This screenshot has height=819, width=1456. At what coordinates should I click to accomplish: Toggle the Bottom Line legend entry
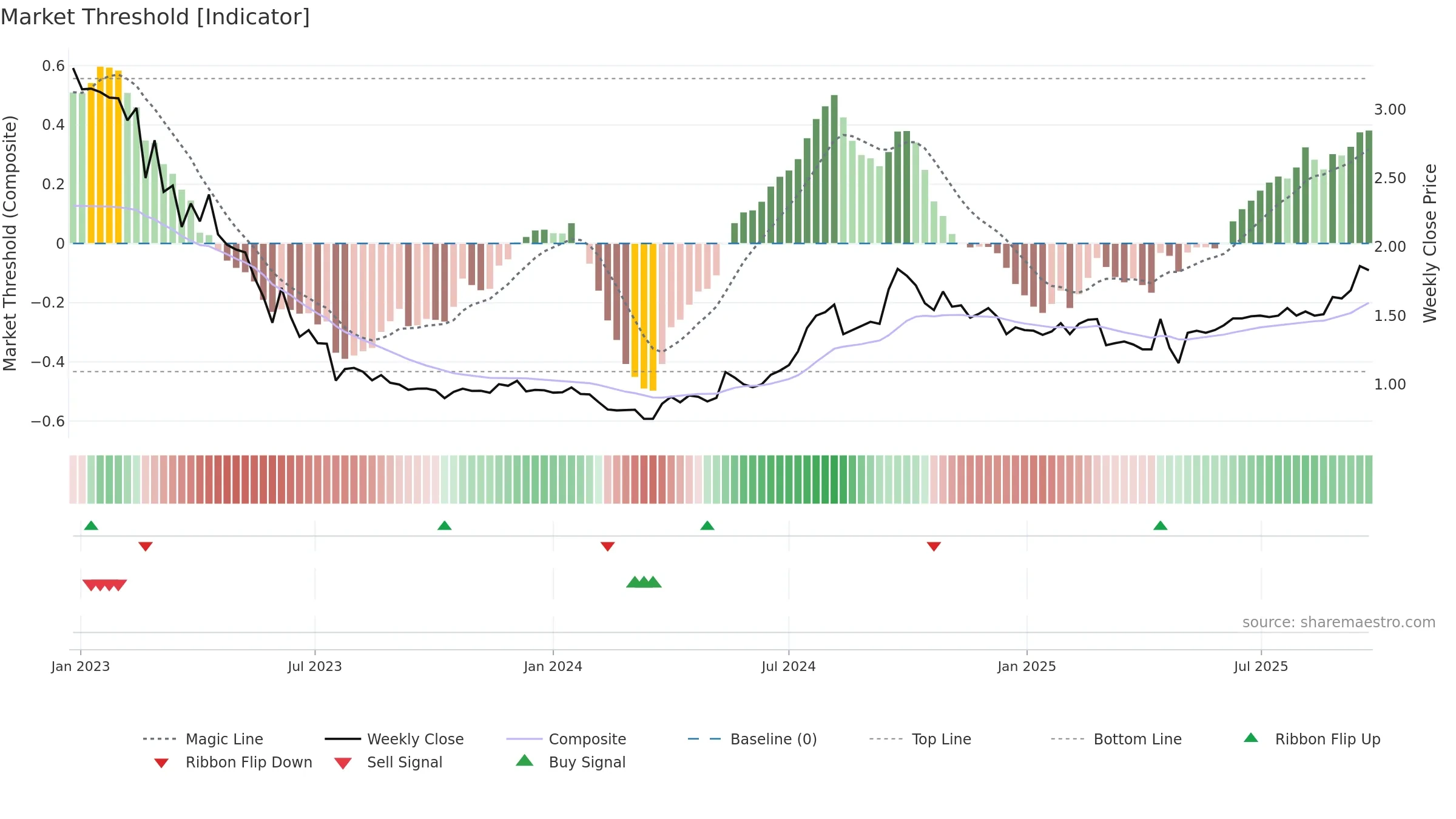click(x=1116, y=739)
